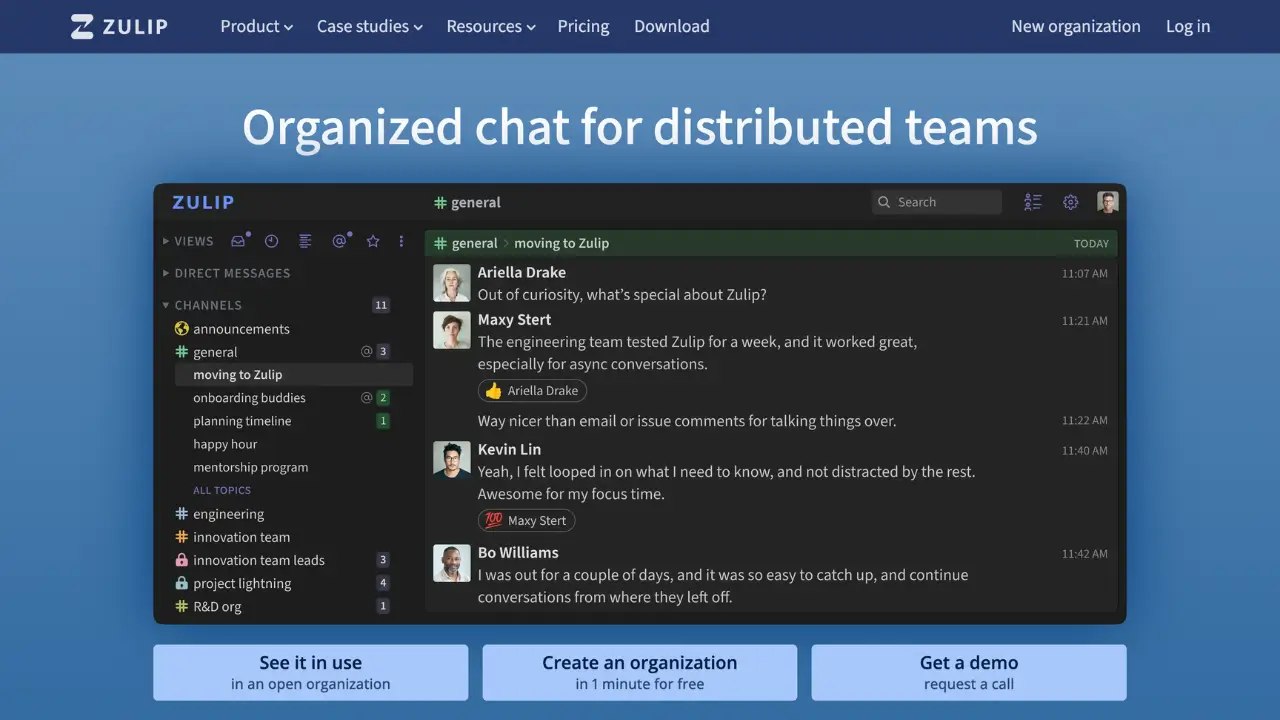Click Kevin Lin's avatar
This screenshot has width=1280, height=720.
click(x=452, y=460)
